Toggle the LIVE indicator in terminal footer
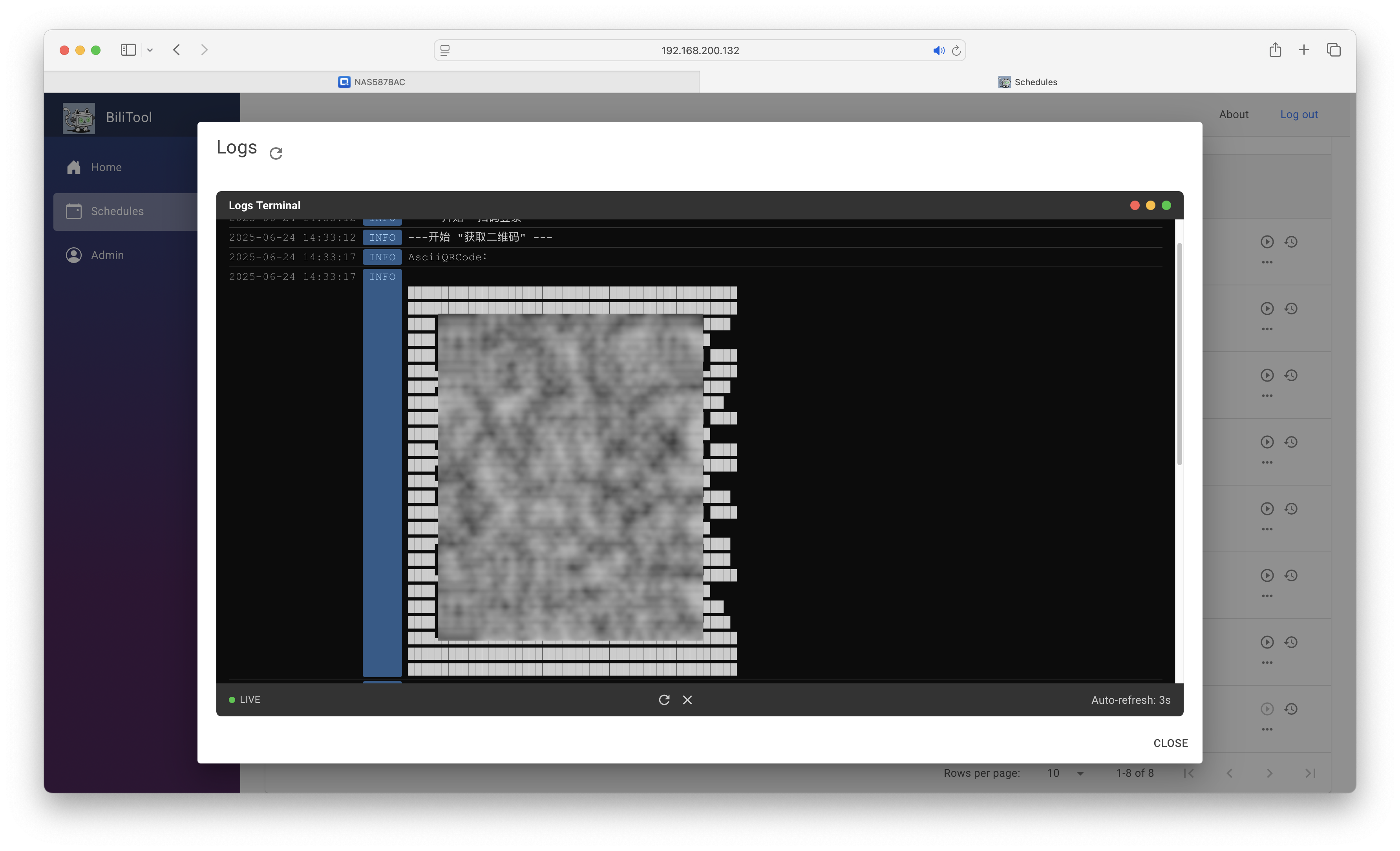The width and height of the screenshot is (1400, 851). [x=244, y=700]
